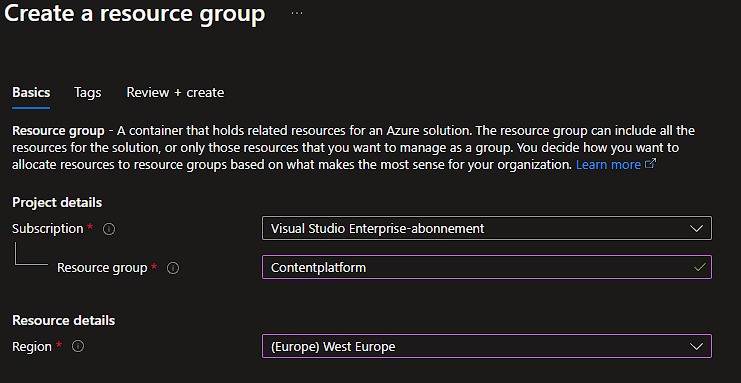Screen dimensions: 741x383
Task: Open the Subscription dropdown
Action: tap(487, 228)
